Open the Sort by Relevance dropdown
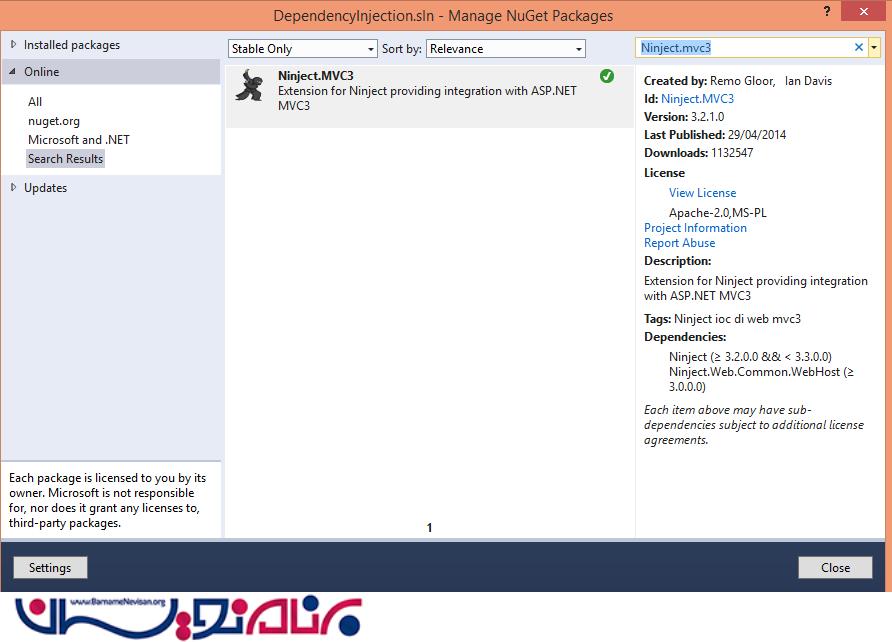 (505, 49)
